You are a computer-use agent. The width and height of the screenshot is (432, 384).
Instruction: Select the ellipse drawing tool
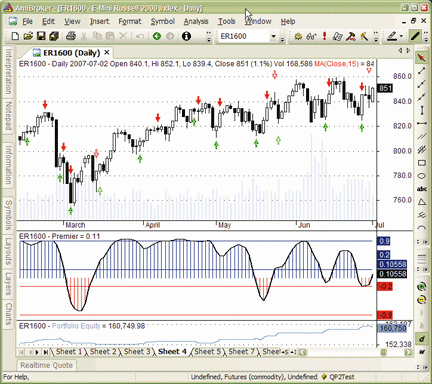click(x=422, y=176)
